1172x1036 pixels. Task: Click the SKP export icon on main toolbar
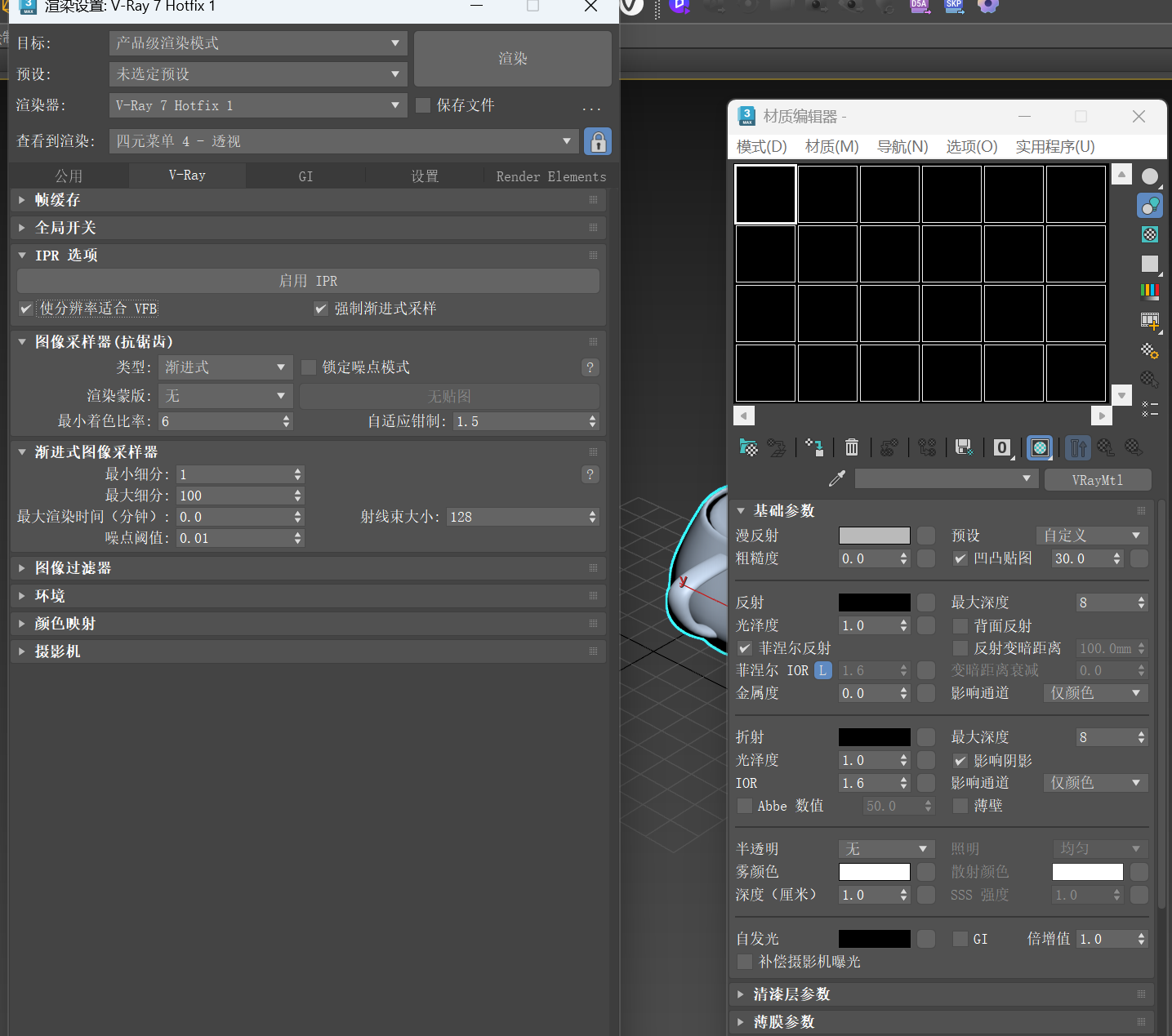(x=954, y=6)
